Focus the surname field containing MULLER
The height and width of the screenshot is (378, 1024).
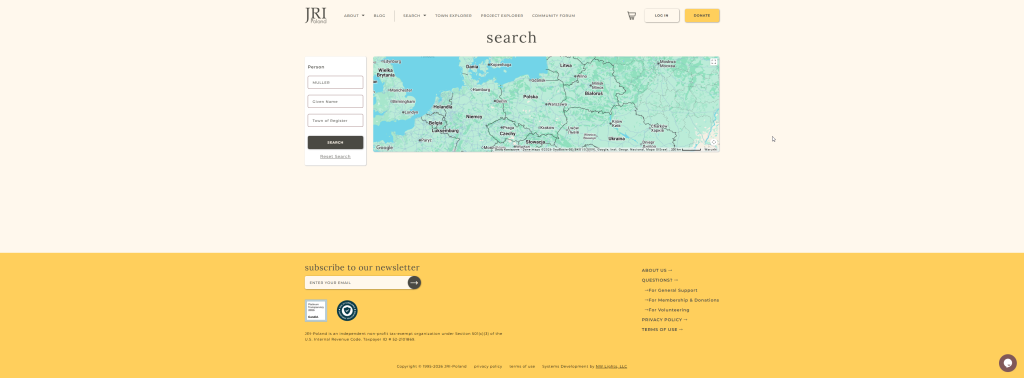[335, 82]
